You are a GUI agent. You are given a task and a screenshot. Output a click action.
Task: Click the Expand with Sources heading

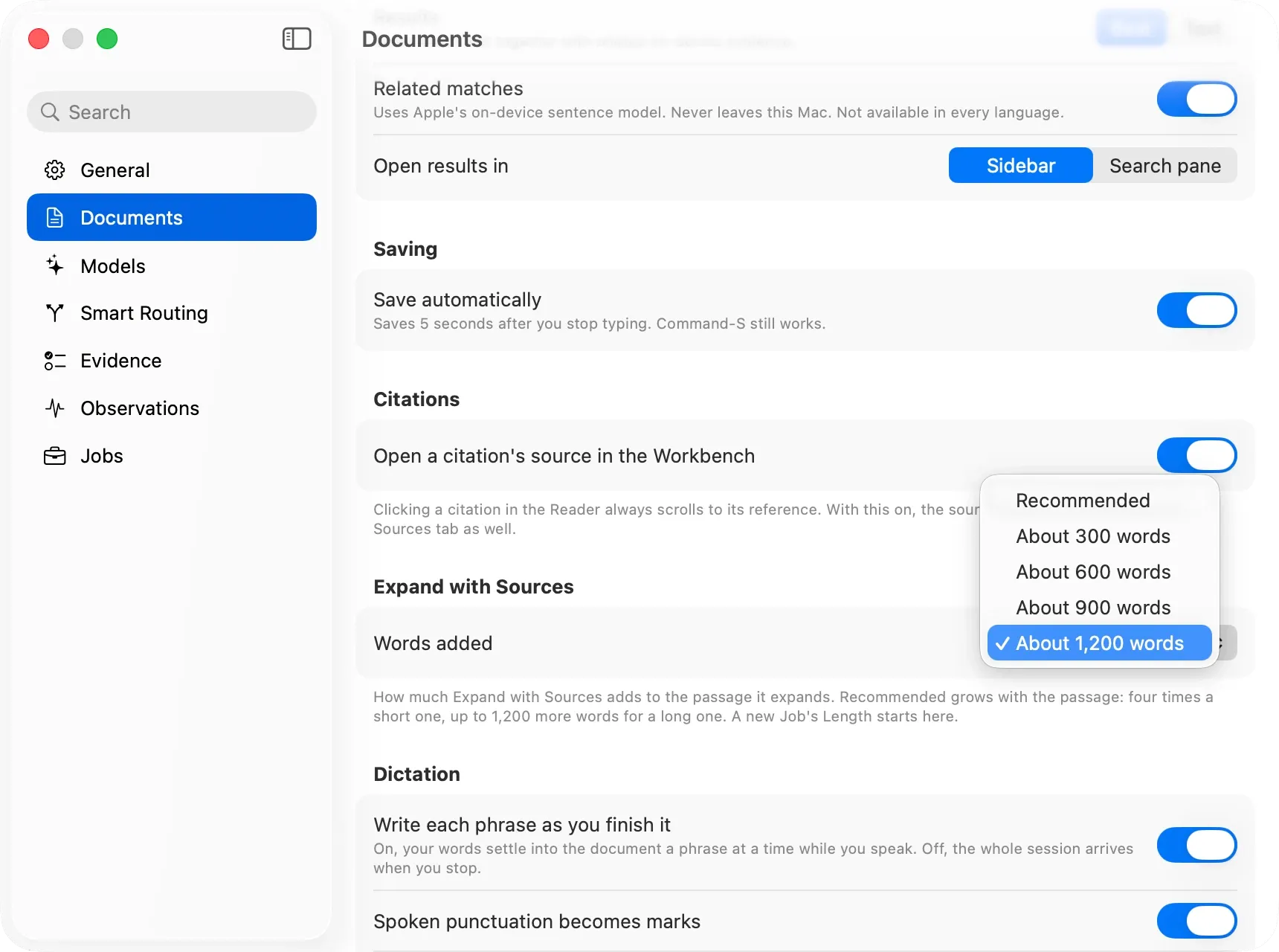point(474,587)
